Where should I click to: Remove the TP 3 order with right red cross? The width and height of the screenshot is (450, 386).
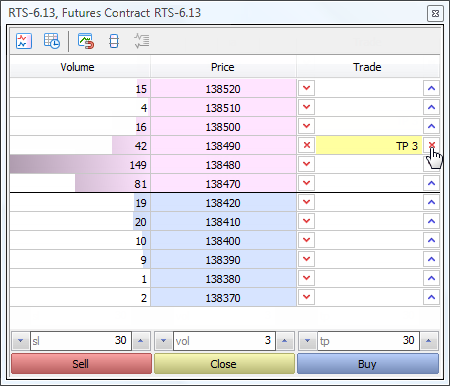tap(432, 145)
